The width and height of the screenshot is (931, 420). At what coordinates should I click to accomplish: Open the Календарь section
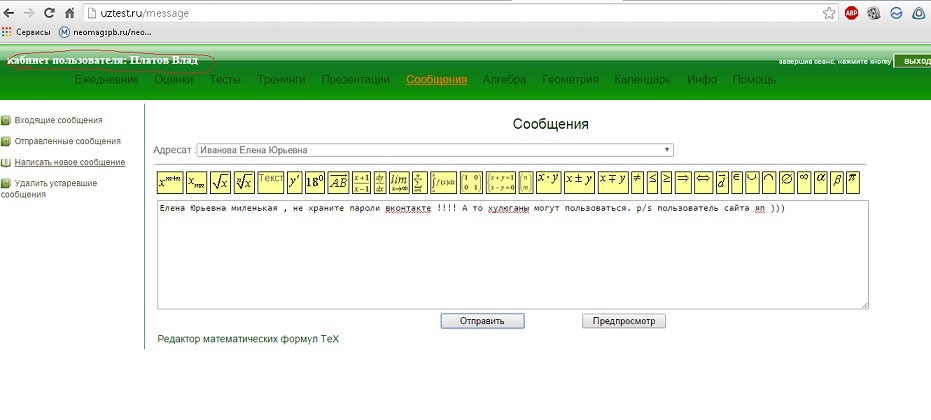click(x=643, y=80)
